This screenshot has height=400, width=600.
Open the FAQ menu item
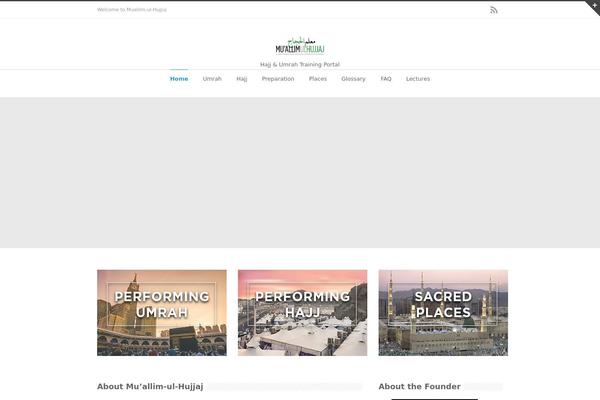[386, 79]
